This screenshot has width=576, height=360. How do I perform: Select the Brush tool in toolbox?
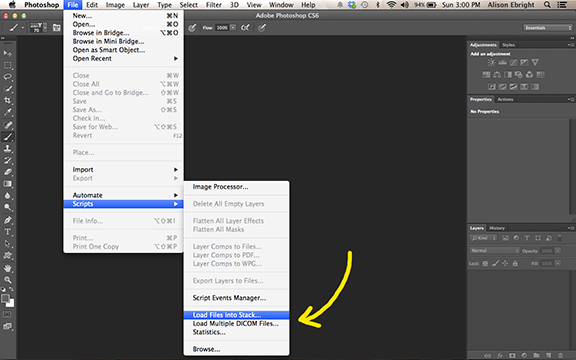point(7,137)
